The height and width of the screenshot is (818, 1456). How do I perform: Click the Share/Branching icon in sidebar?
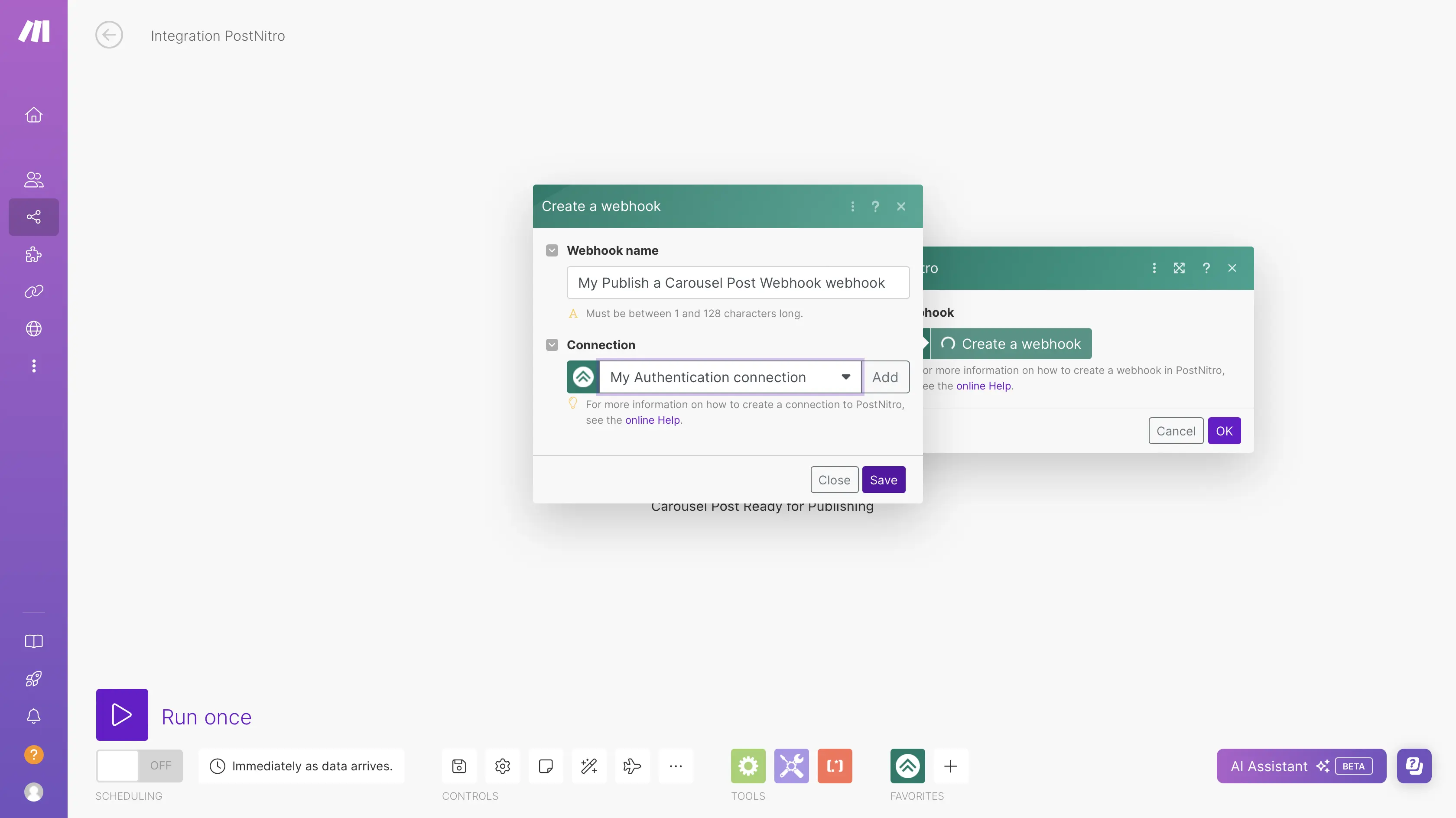pyautogui.click(x=33, y=216)
